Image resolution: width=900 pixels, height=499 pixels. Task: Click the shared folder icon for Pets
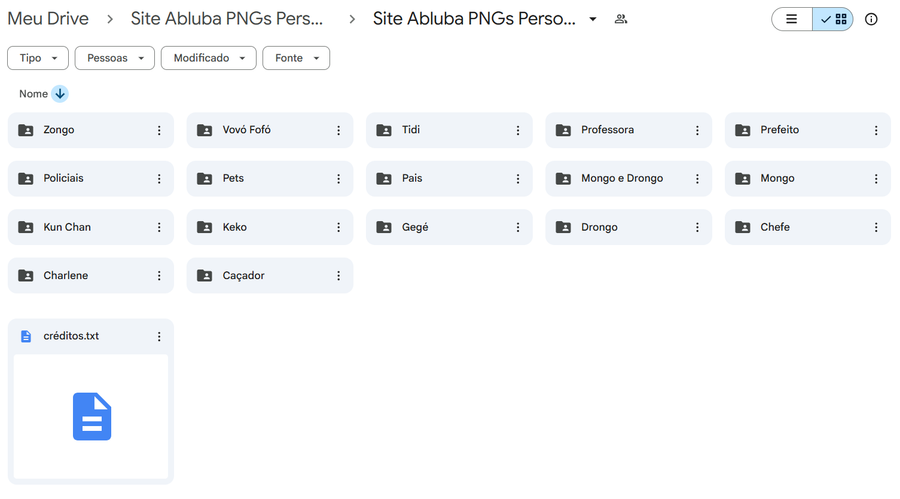pyautogui.click(x=205, y=179)
